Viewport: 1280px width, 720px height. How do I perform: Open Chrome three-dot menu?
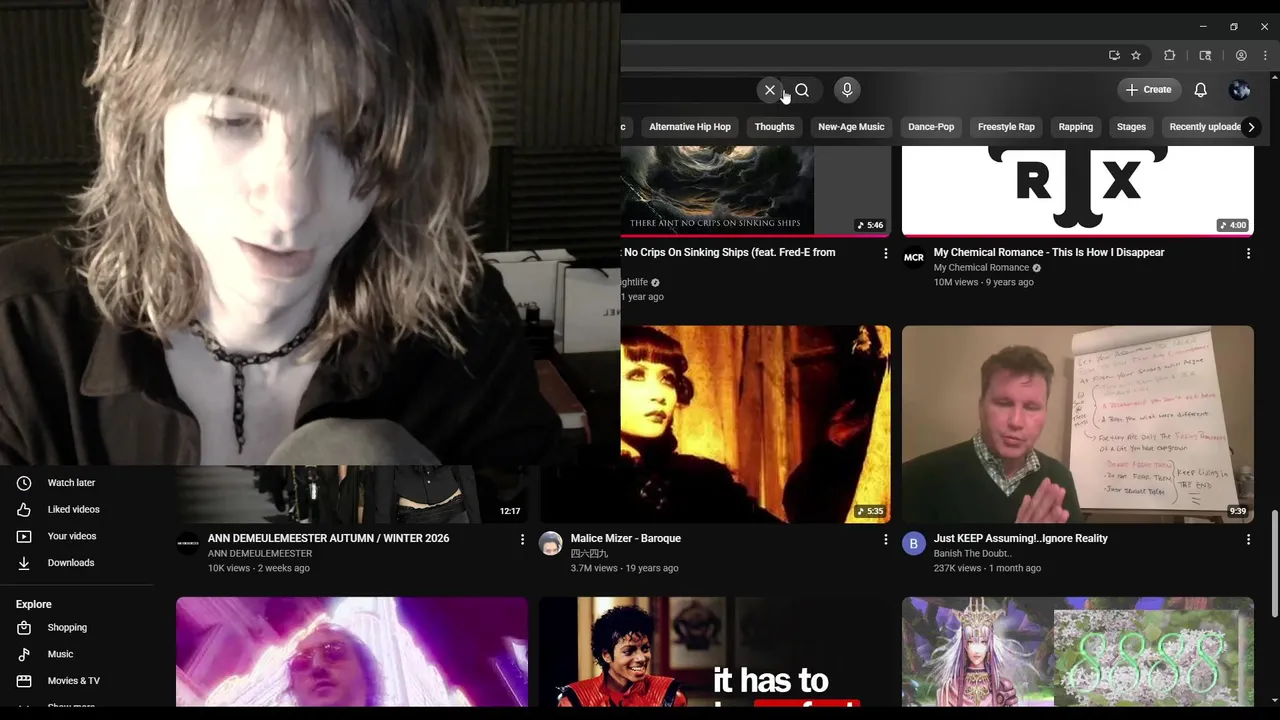point(1265,55)
